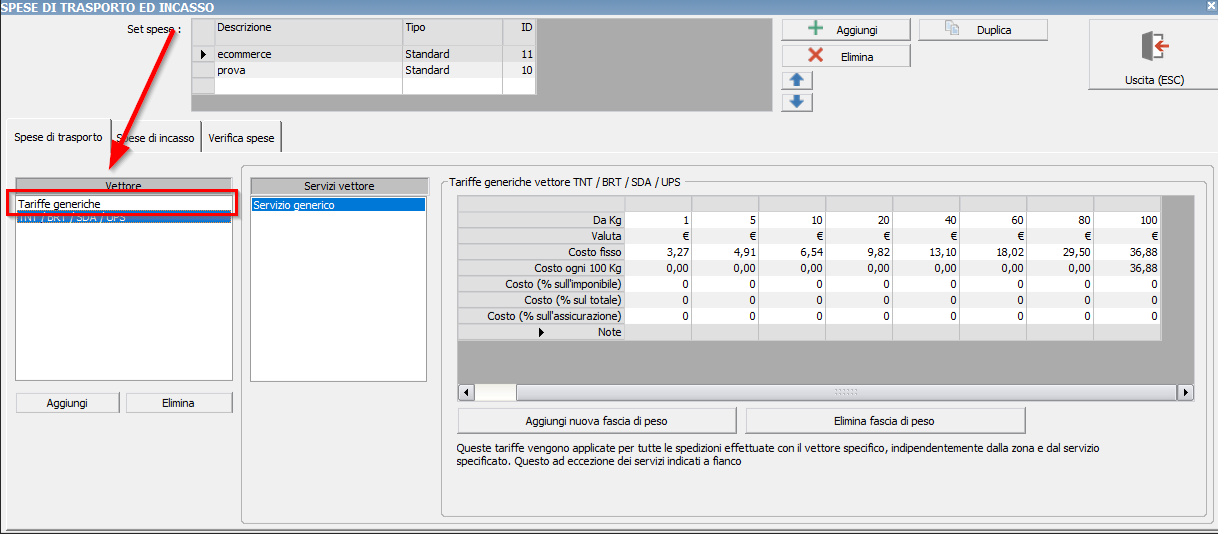Select Tariffe generiche in the Vettore list
The image size is (1218, 534).
124,203
